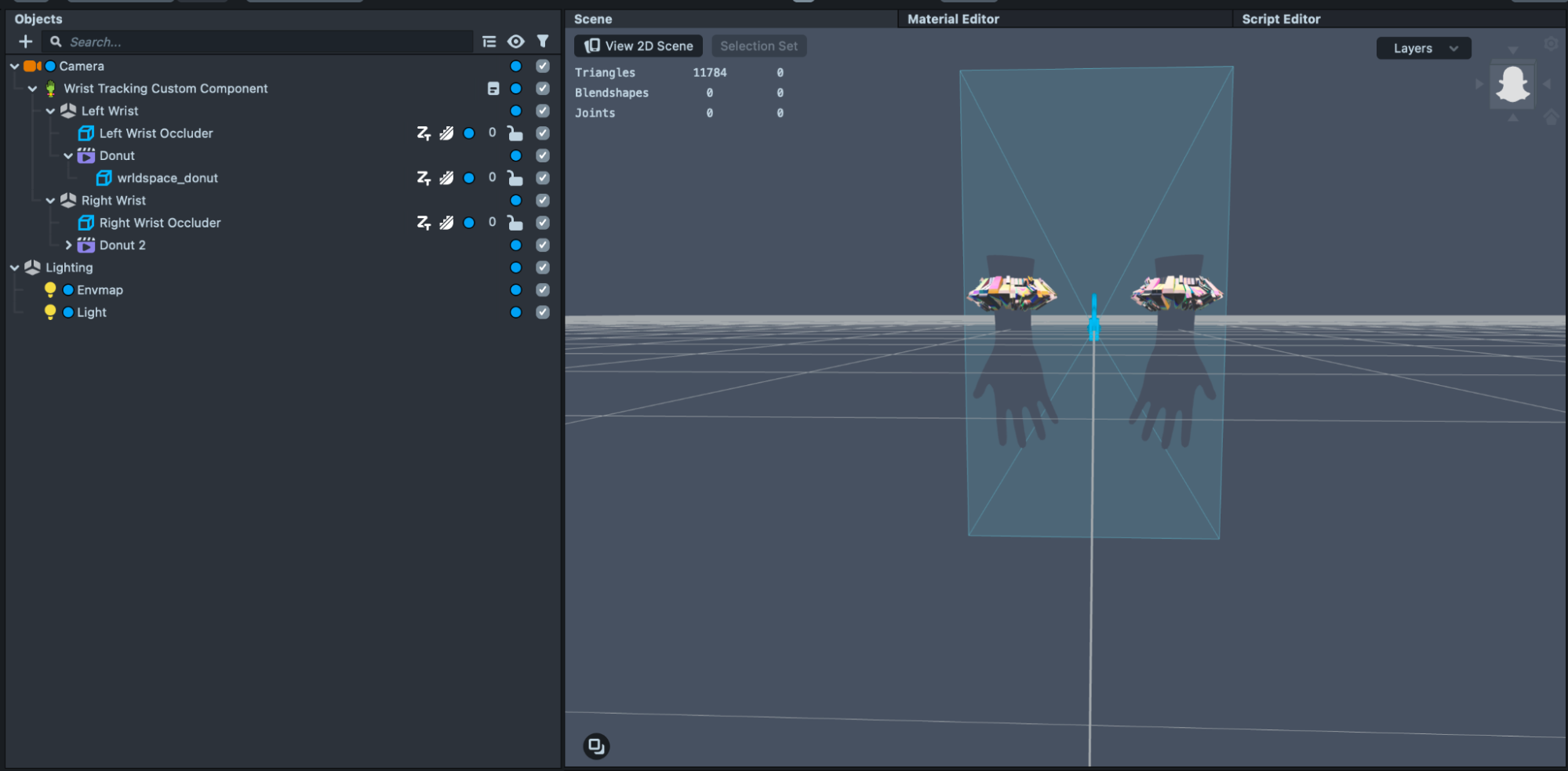Click the lock icon on Left Wrist Occluder
The width and height of the screenshot is (1568, 771).
click(x=515, y=133)
